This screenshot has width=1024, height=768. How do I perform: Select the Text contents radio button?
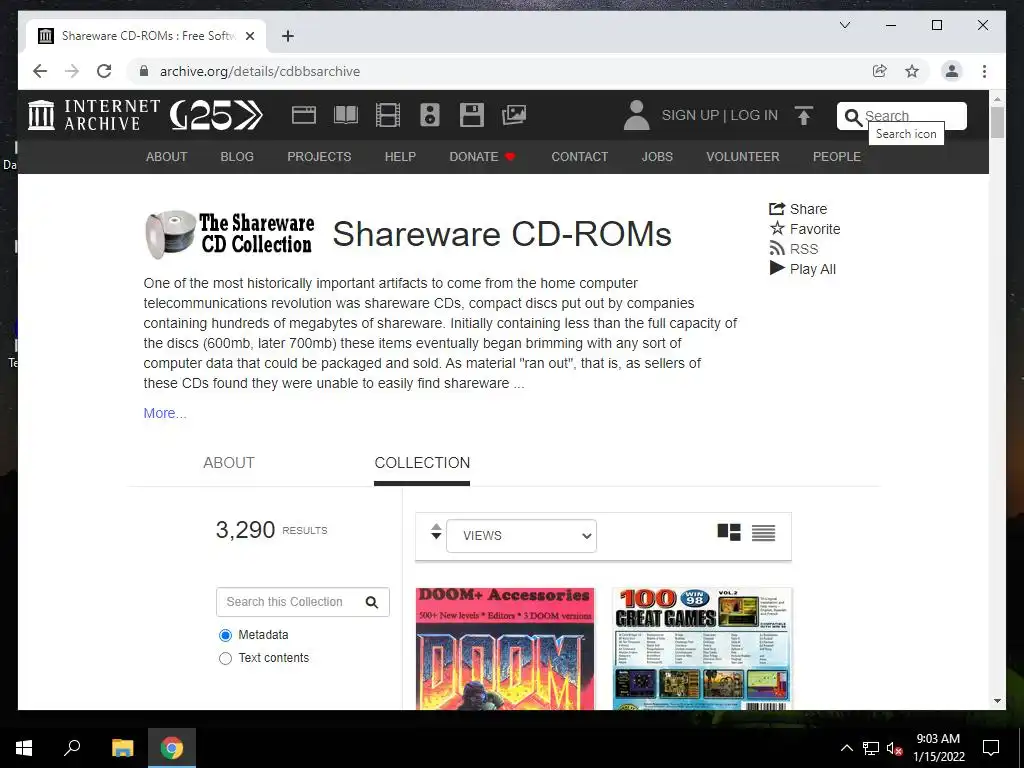225,658
